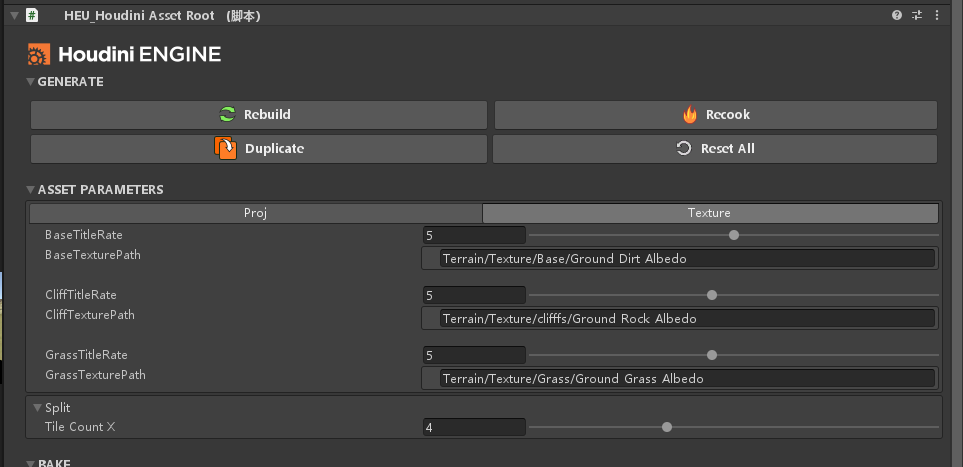Click the Recook button

(x=716, y=115)
